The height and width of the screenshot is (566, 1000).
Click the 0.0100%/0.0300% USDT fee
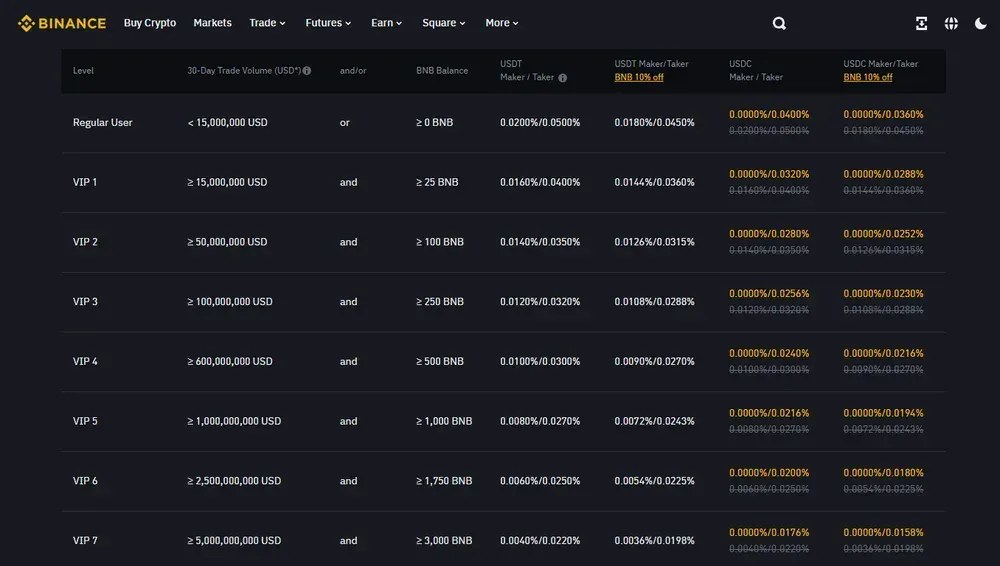pyautogui.click(x=540, y=361)
